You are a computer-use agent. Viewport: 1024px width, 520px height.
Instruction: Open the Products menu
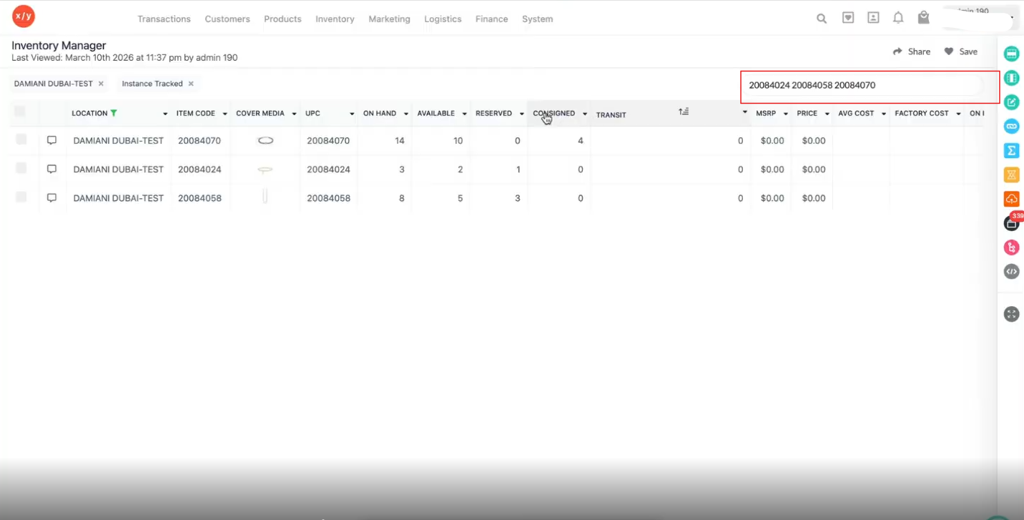283,19
